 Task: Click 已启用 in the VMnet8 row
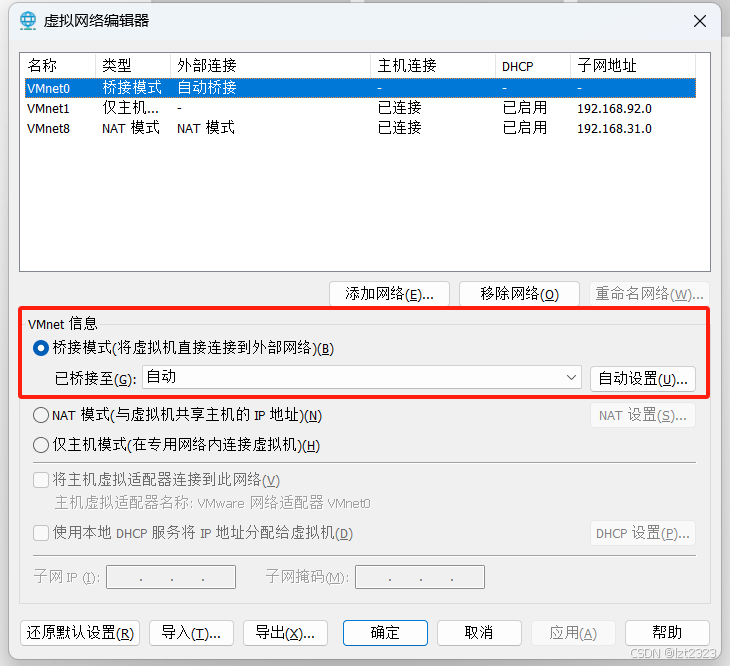[525, 128]
